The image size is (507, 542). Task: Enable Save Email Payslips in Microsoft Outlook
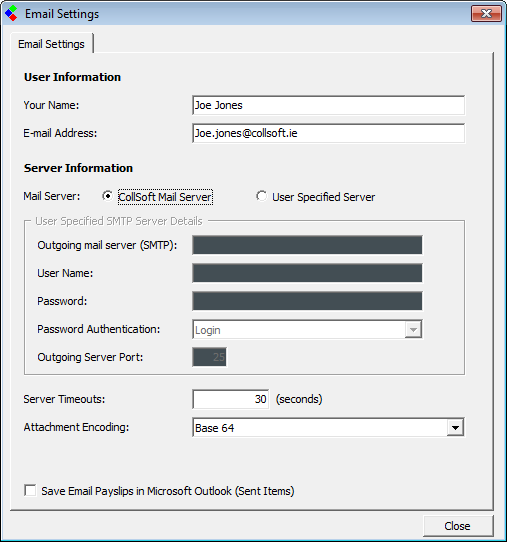tap(30, 490)
